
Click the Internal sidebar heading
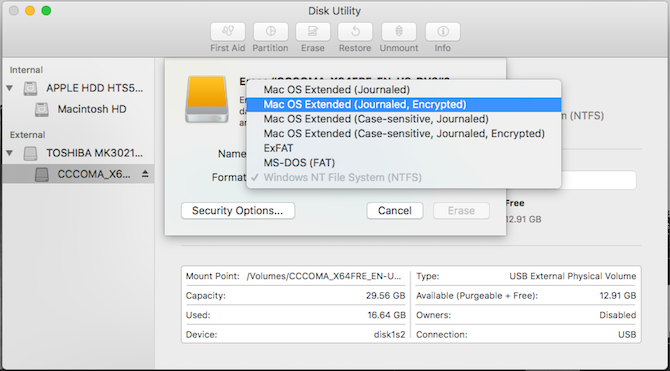pyautogui.click(x=26, y=70)
